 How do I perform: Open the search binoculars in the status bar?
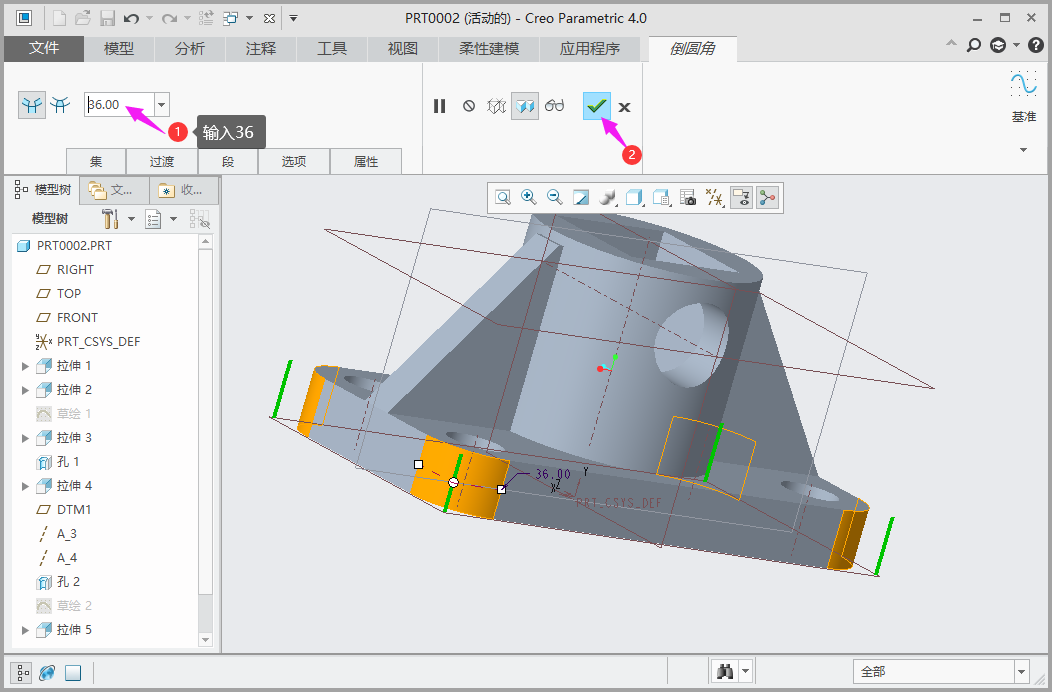pos(724,672)
